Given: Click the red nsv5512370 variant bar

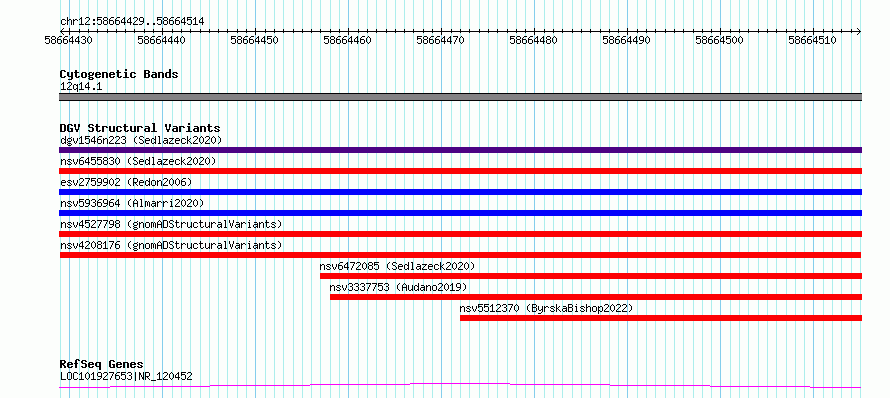Looking at the screenshot, I should pos(661,318).
